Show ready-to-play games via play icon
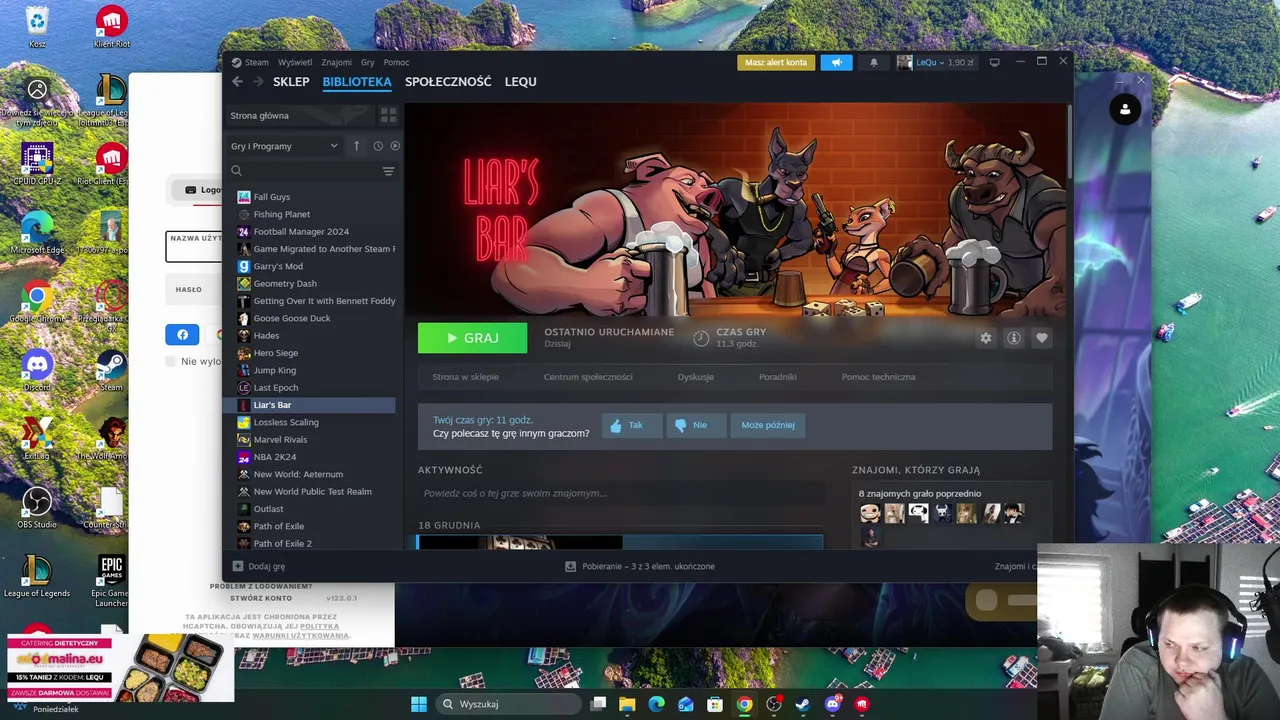The width and height of the screenshot is (1280, 720). 395,146
